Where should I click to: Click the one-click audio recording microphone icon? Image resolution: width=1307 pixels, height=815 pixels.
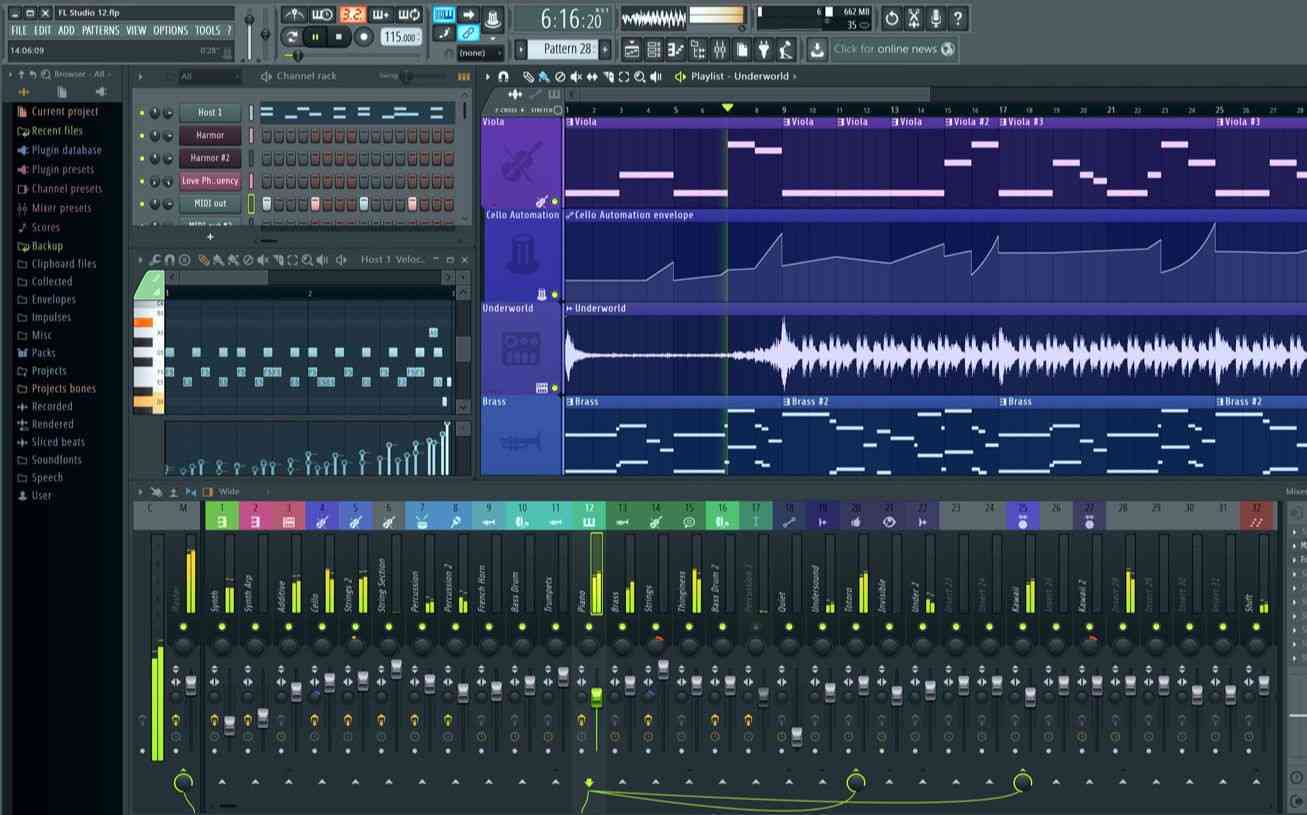coord(936,18)
